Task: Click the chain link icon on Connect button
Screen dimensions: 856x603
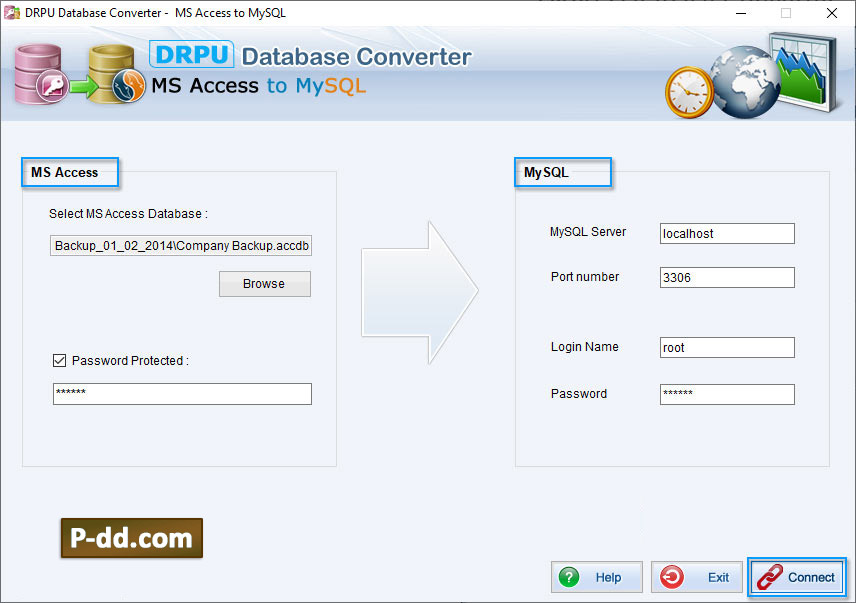Action: click(x=769, y=577)
